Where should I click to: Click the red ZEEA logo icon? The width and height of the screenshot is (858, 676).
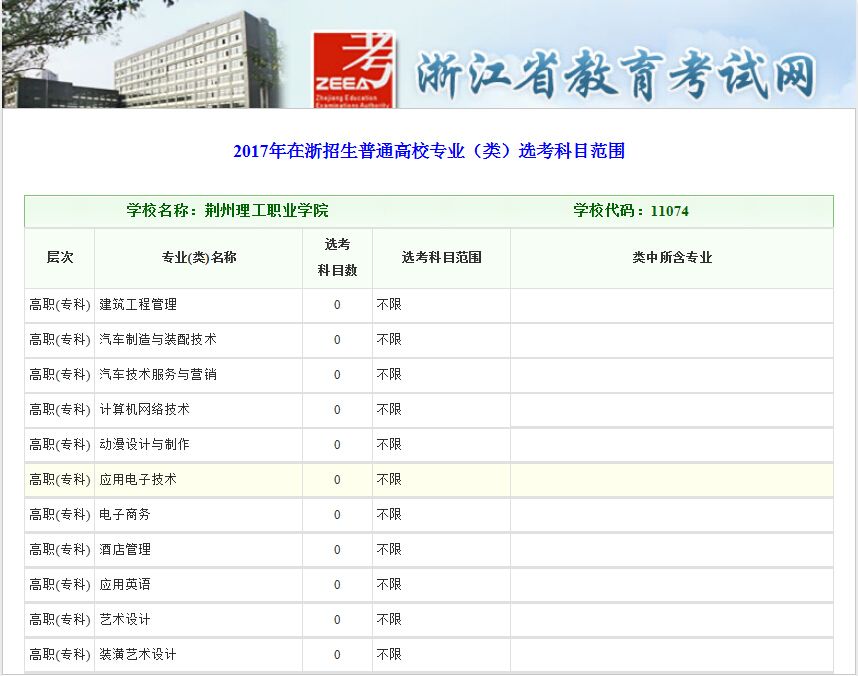point(353,68)
